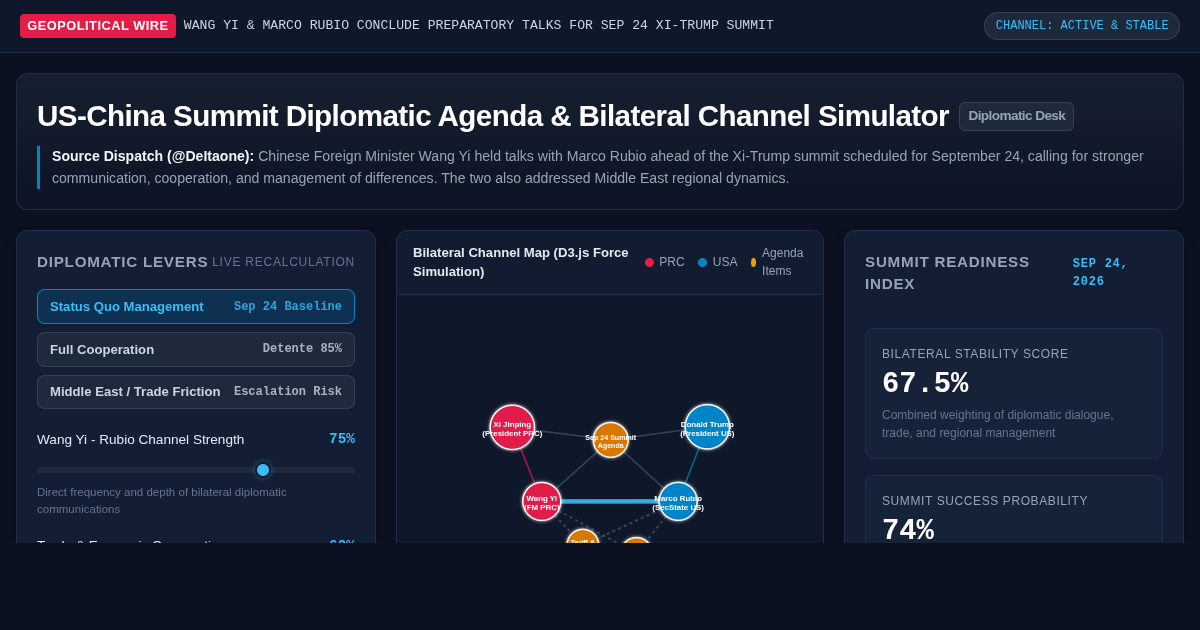Click the Summit Success Probability label
Viewport: 1200px width, 630px height.
pos(985,501)
